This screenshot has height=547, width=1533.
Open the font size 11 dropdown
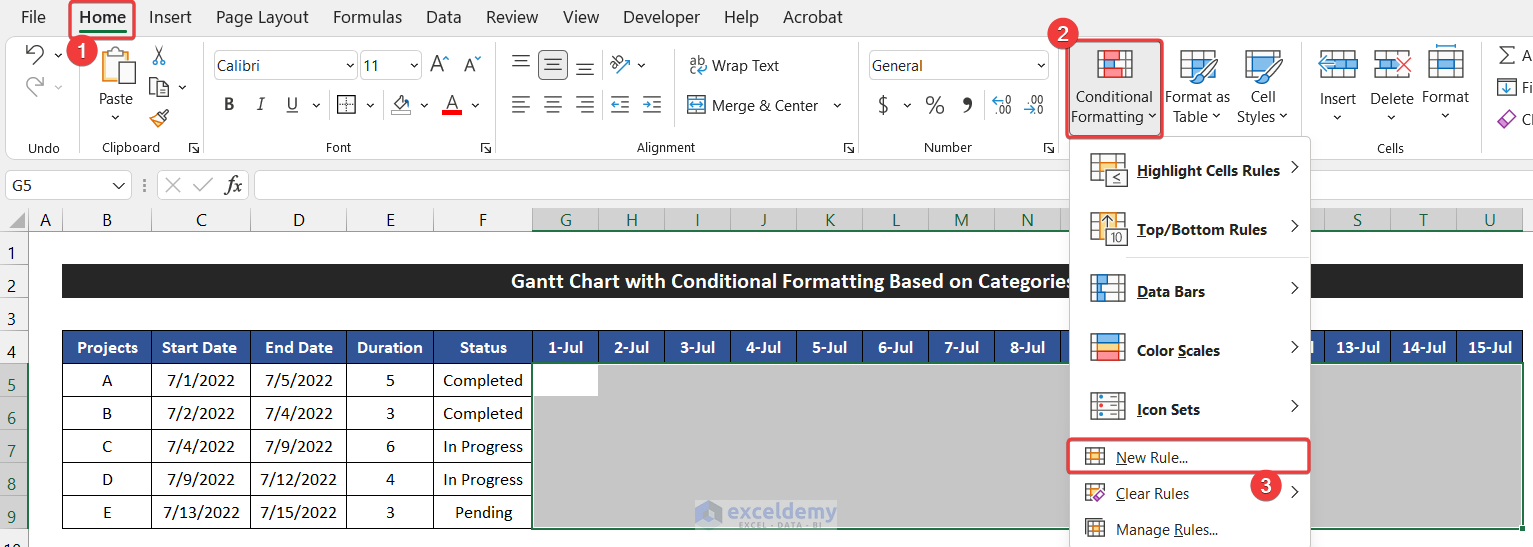click(415, 65)
